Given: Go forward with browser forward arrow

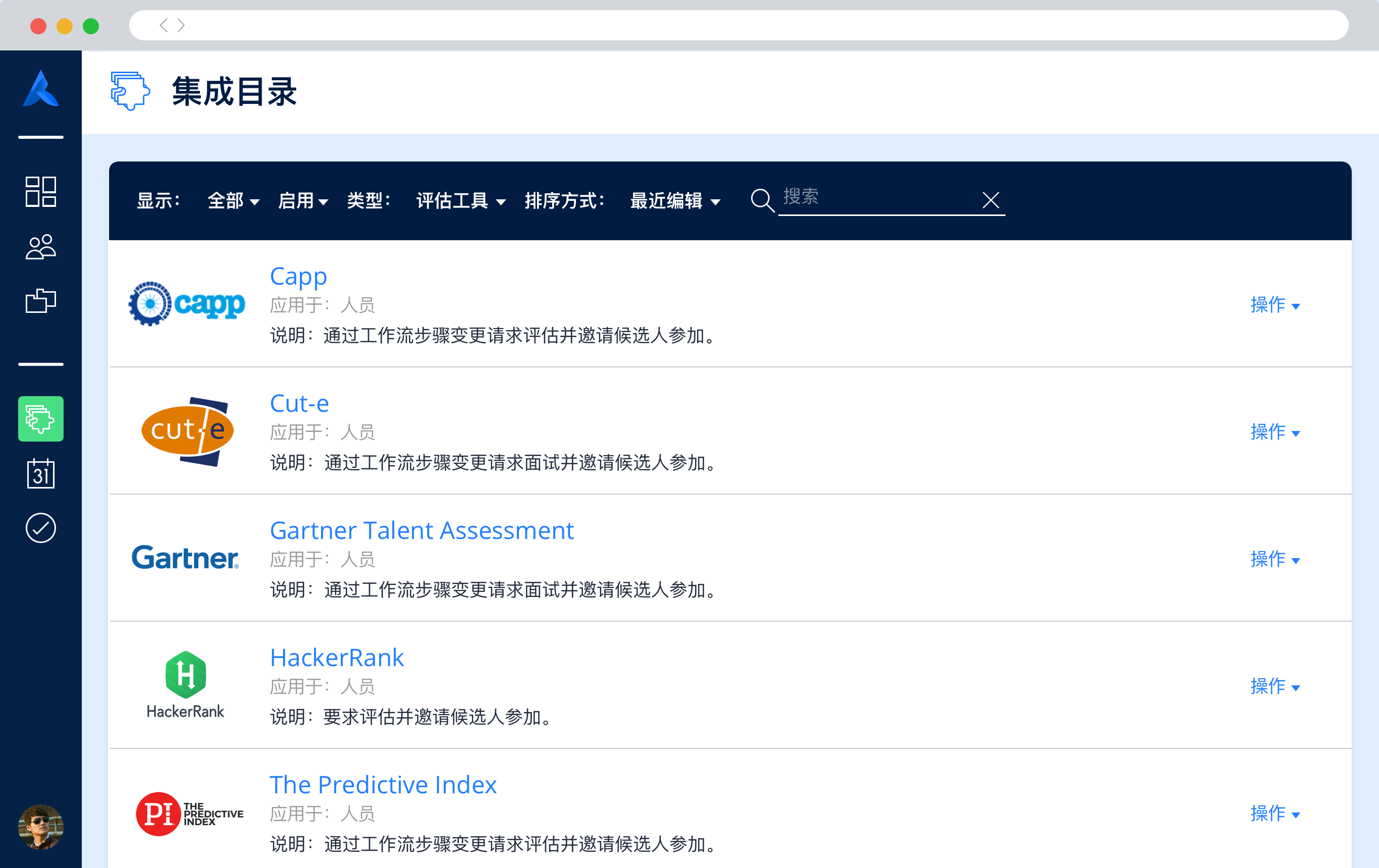Looking at the screenshot, I should pos(181,25).
